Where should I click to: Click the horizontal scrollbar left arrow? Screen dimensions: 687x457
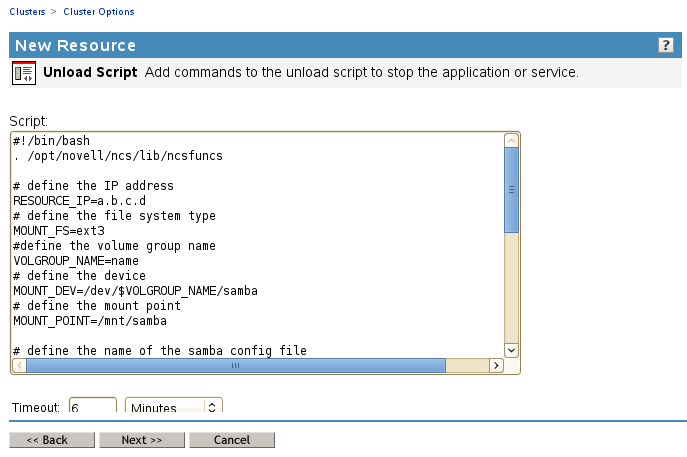point(18,366)
